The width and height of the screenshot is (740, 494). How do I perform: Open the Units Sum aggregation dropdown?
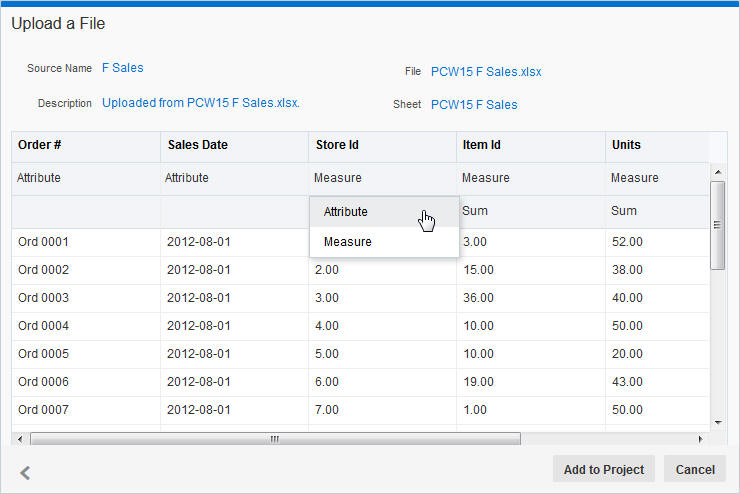(x=657, y=211)
